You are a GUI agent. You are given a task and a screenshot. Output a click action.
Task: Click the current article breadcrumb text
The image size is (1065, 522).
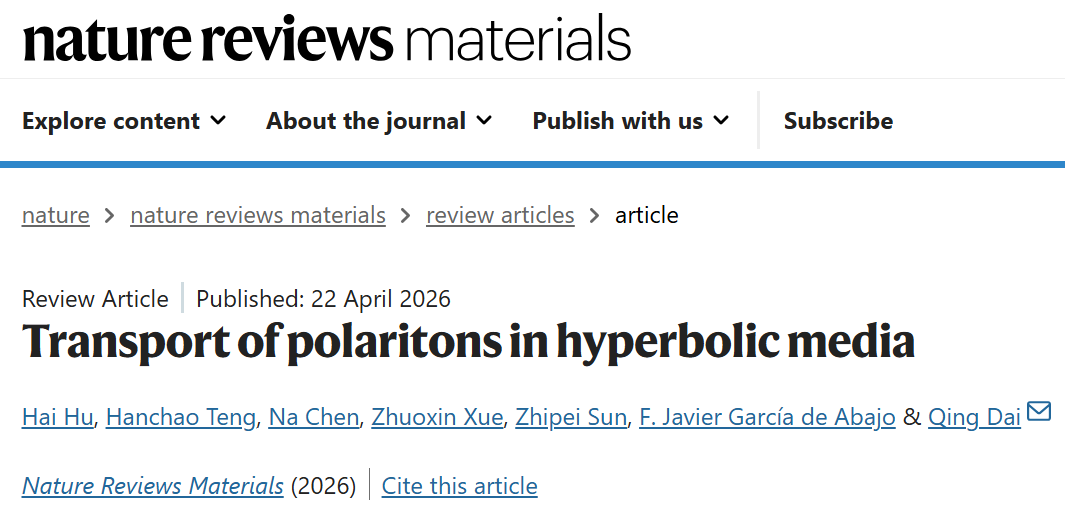tap(647, 215)
